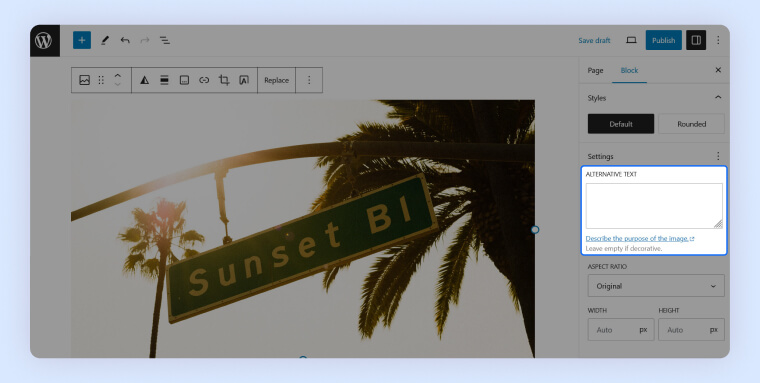Screen dimensions: 760x383
Task: Add a caption to the image
Action: (184, 80)
